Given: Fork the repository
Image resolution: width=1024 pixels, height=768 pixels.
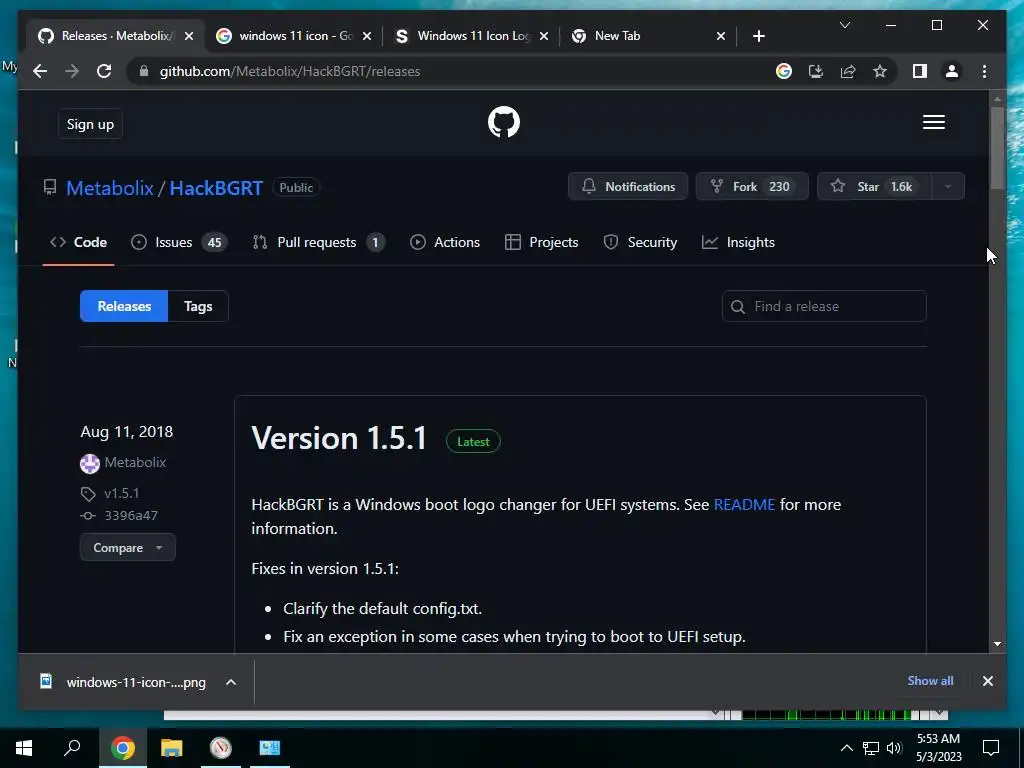Looking at the screenshot, I should [x=752, y=186].
